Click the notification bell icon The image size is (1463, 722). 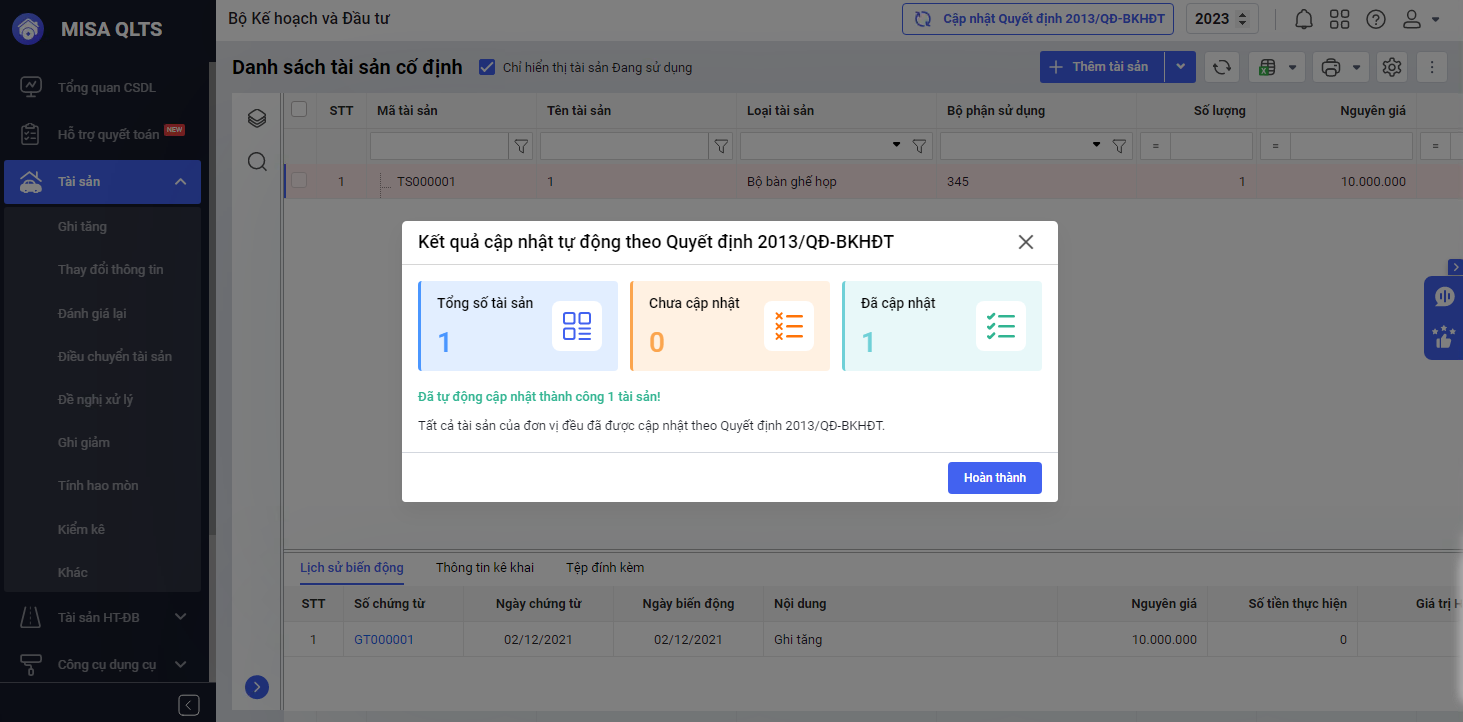[1304, 19]
